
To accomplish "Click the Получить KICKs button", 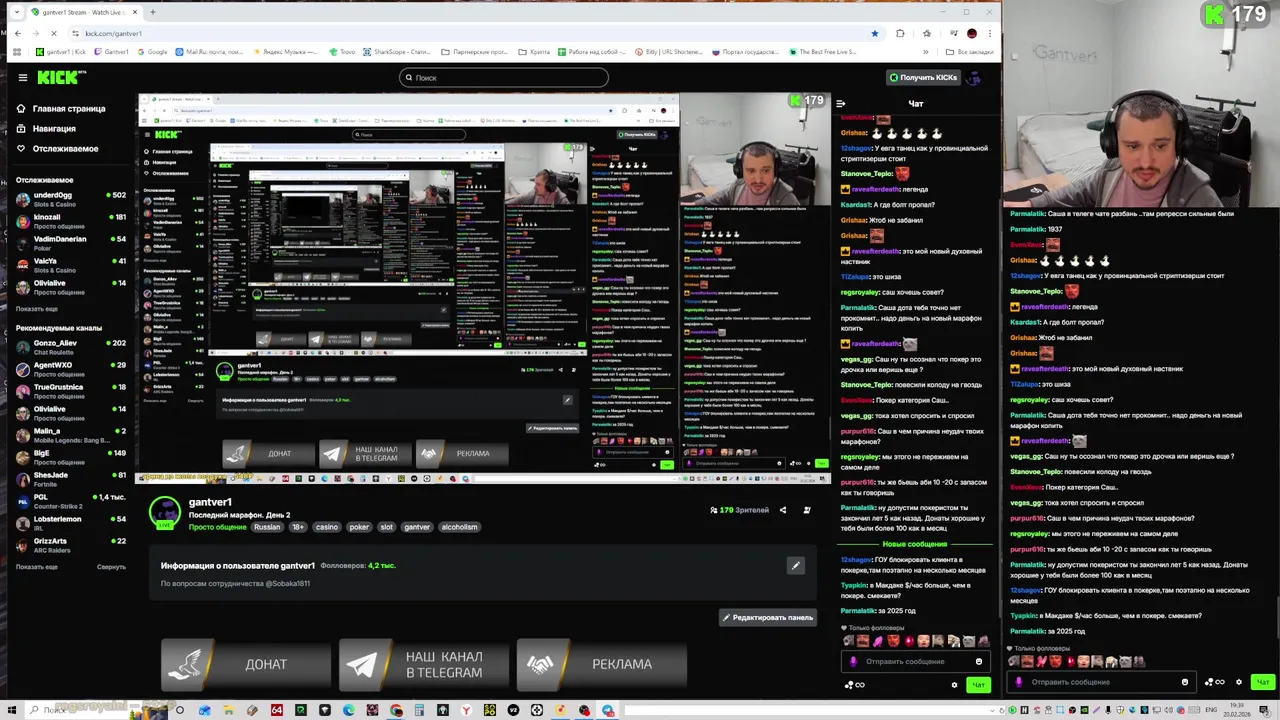I will 923,77.
